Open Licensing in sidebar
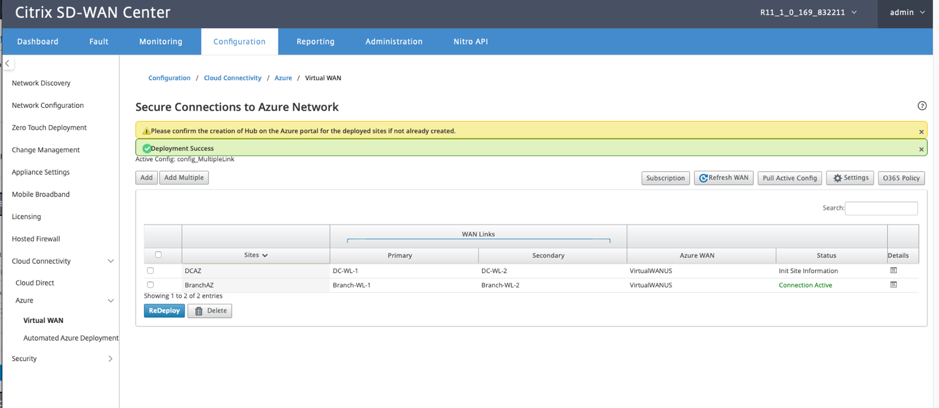 click(26, 217)
